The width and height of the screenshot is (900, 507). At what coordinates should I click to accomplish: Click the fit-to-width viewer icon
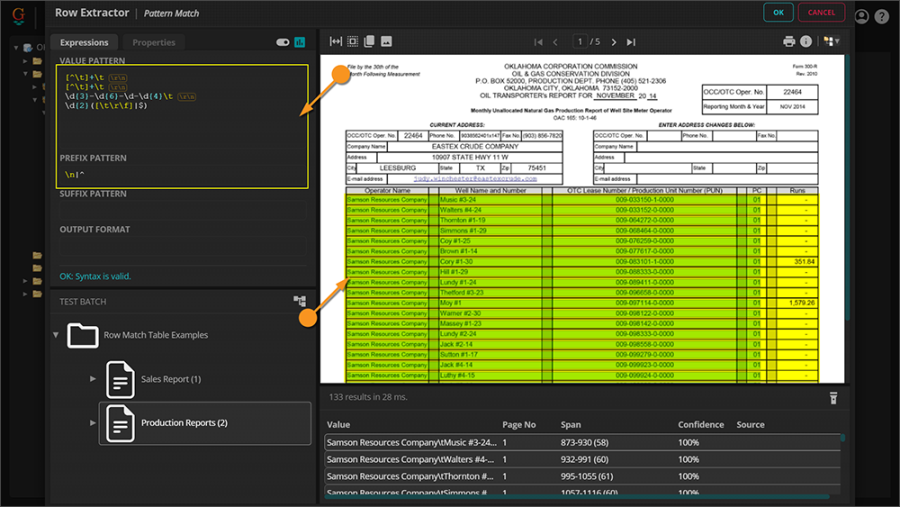tap(336, 42)
